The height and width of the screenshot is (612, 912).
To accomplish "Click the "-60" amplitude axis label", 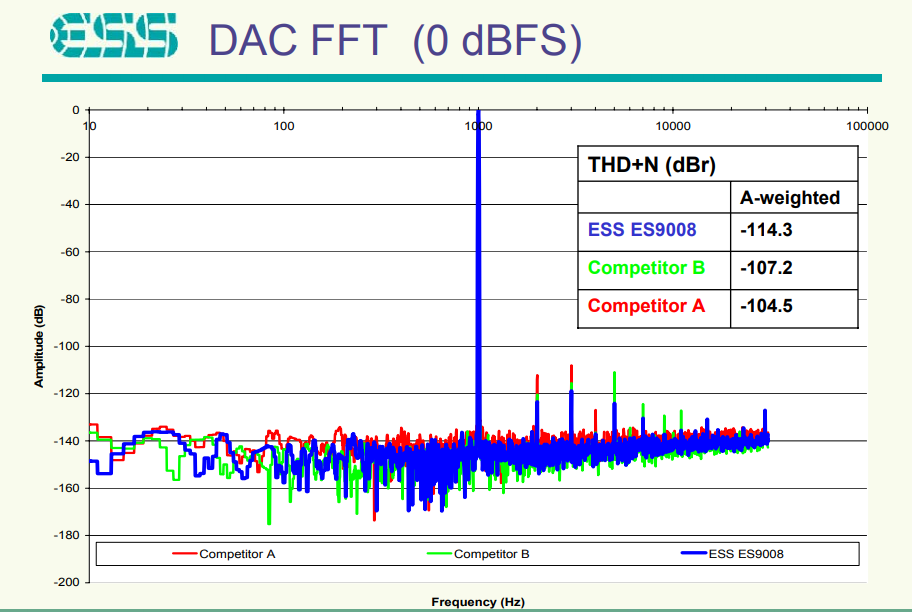I will 70,252.
